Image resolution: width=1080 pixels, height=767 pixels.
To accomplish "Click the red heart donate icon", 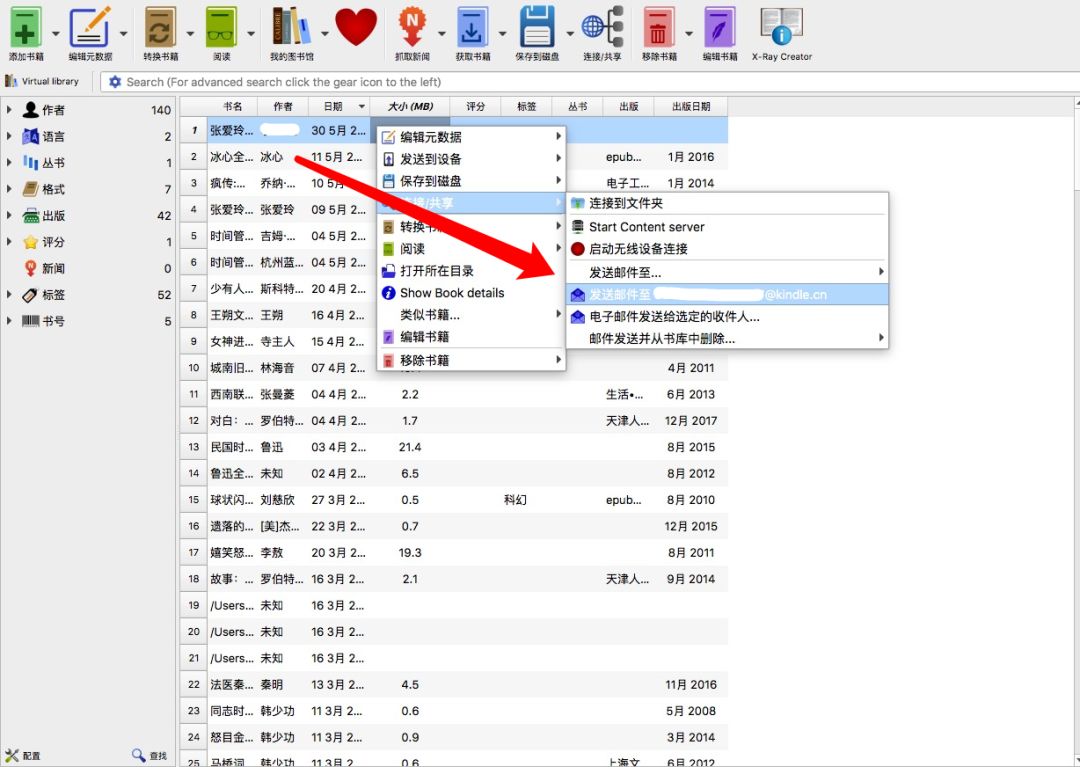I will point(356,28).
